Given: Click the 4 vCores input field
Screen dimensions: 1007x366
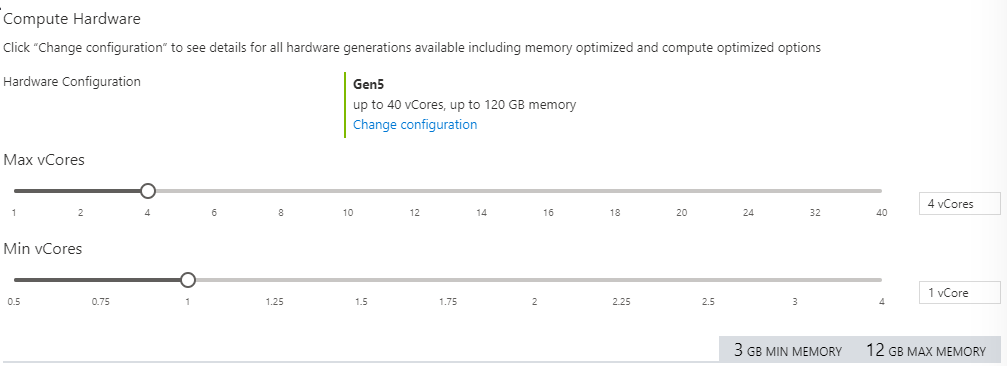Looking at the screenshot, I should (x=959, y=204).
